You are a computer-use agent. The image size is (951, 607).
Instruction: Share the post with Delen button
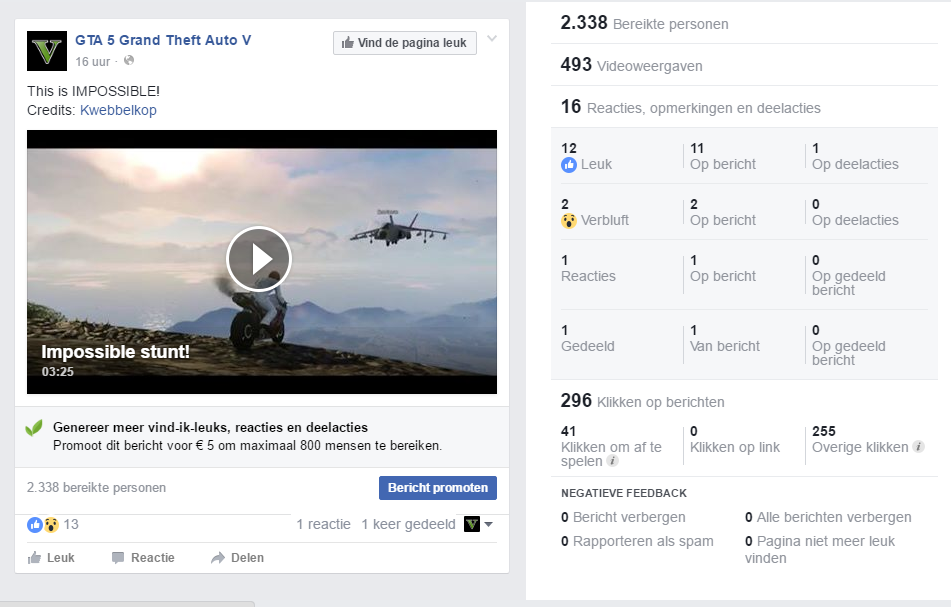coord(237,558)
